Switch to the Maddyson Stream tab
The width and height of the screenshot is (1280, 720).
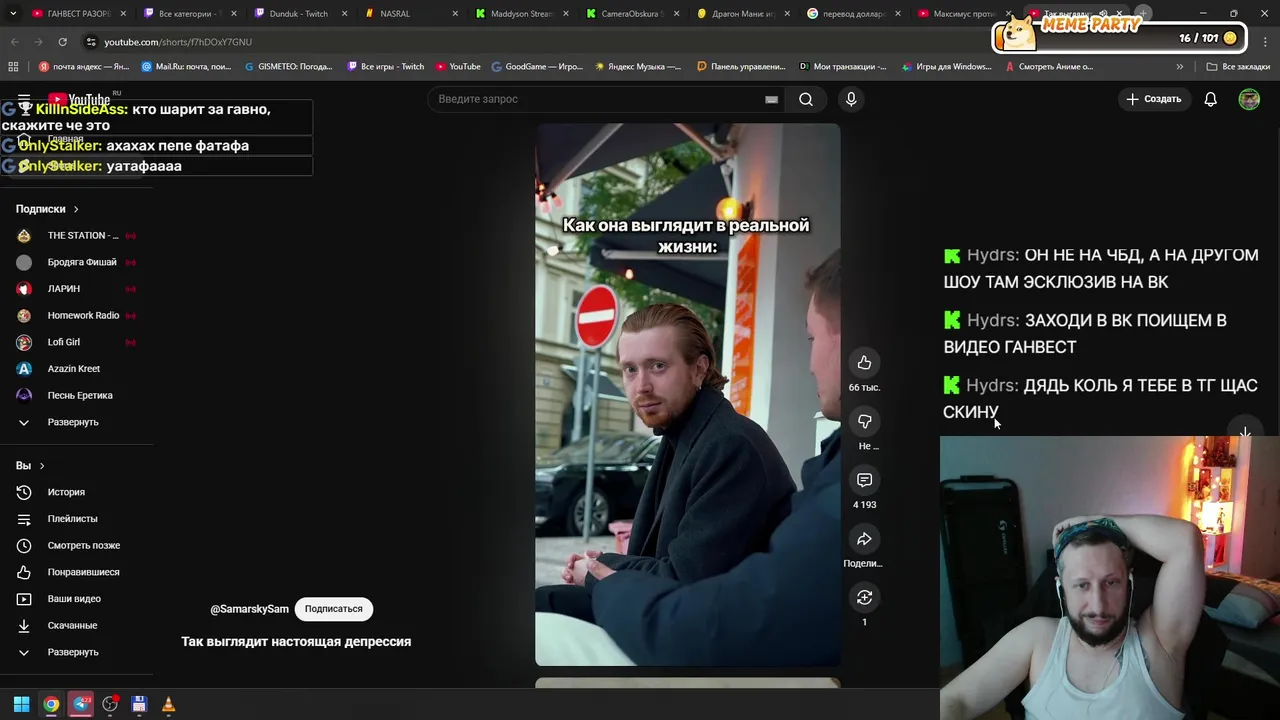(x=520, y=14)
